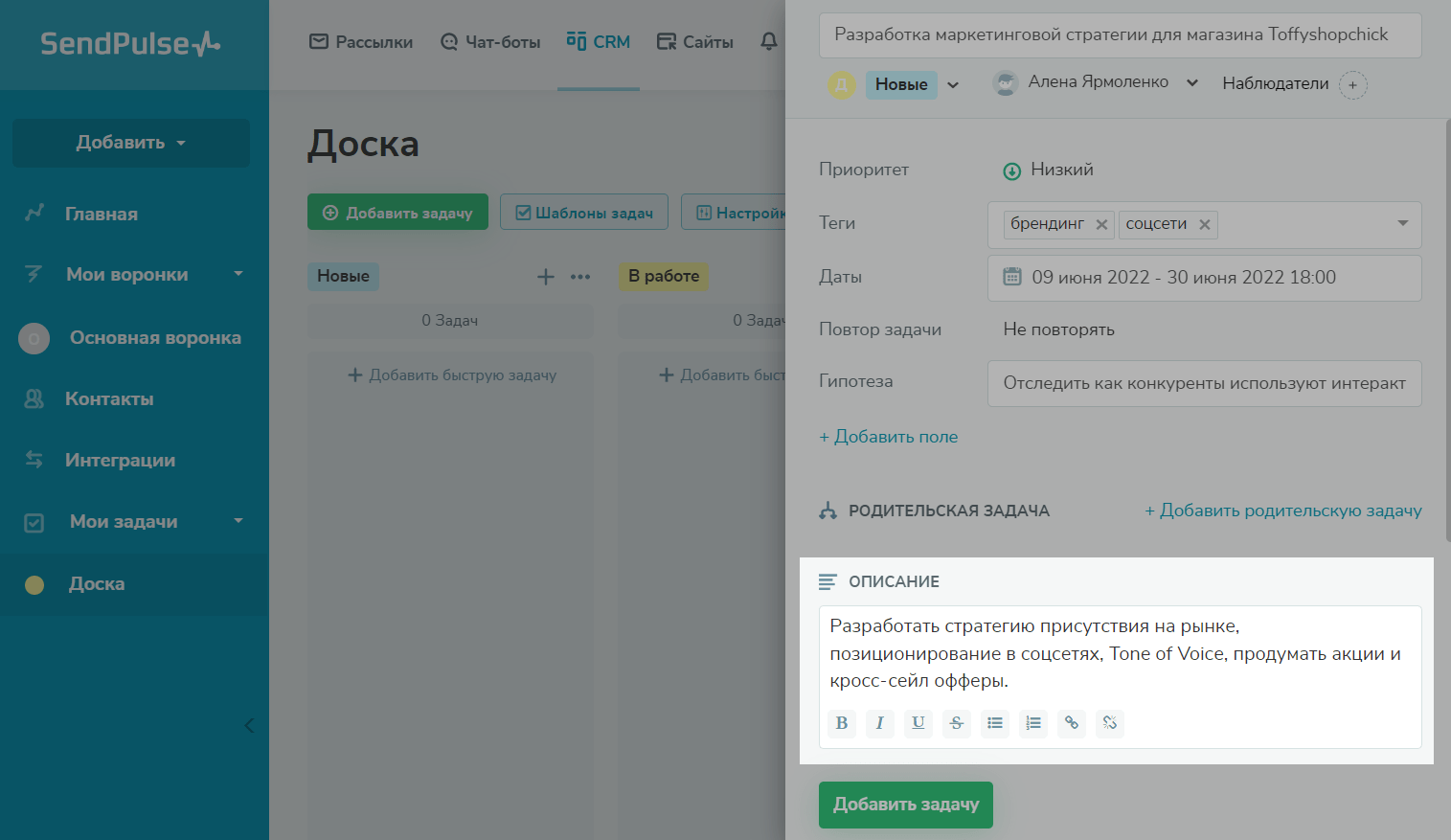Viewport: 1451px width, 840px height.
Task: Click the Добавить поле link
Action: pos(888,437)
